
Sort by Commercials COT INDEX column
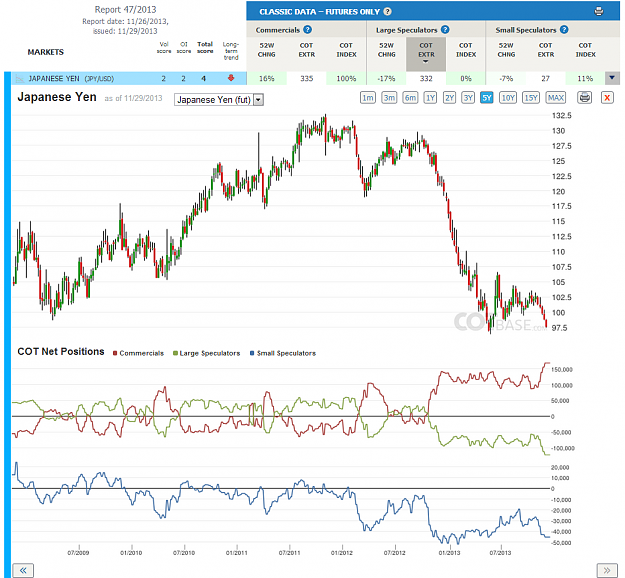[x=346, y=50]
